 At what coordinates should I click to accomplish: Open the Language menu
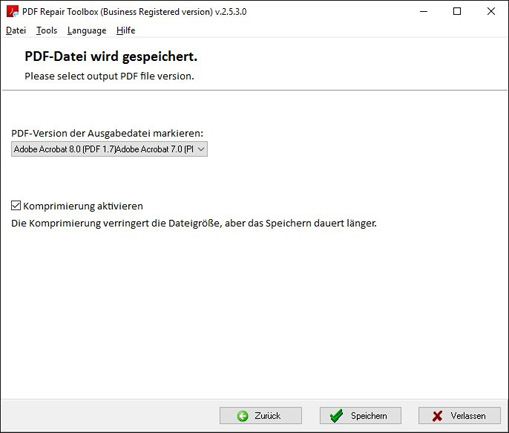[87, 31]
